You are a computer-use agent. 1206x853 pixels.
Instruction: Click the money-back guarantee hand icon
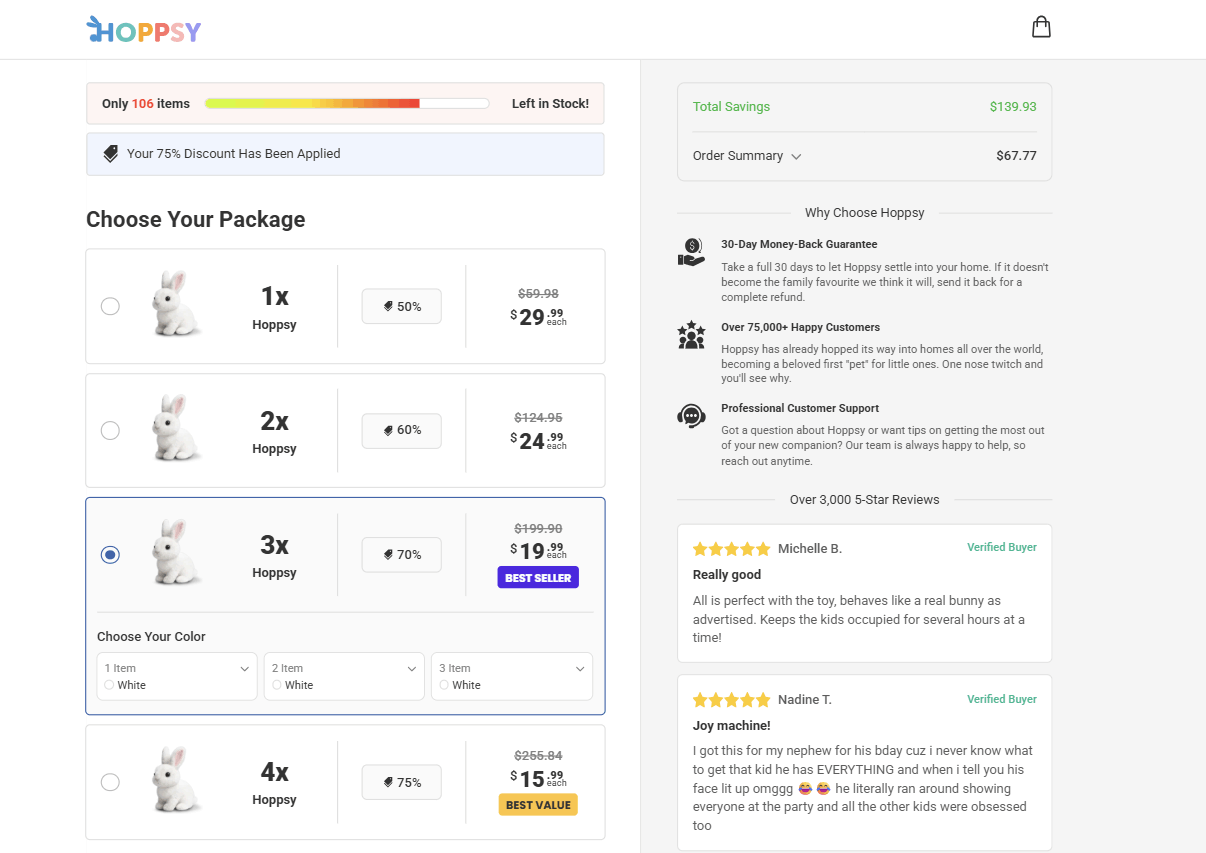pyautogui.click(x=691, y=252)
